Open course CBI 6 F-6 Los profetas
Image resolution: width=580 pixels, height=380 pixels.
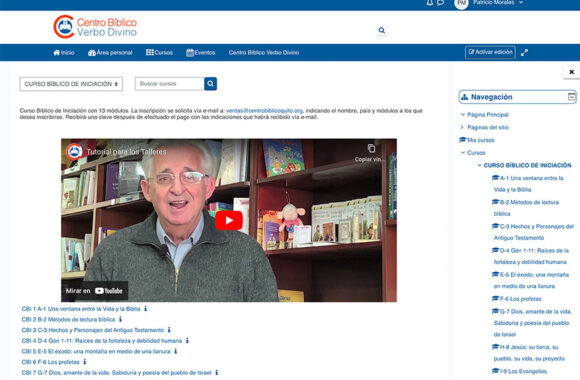pyautogui.click(x=50, y=362)
